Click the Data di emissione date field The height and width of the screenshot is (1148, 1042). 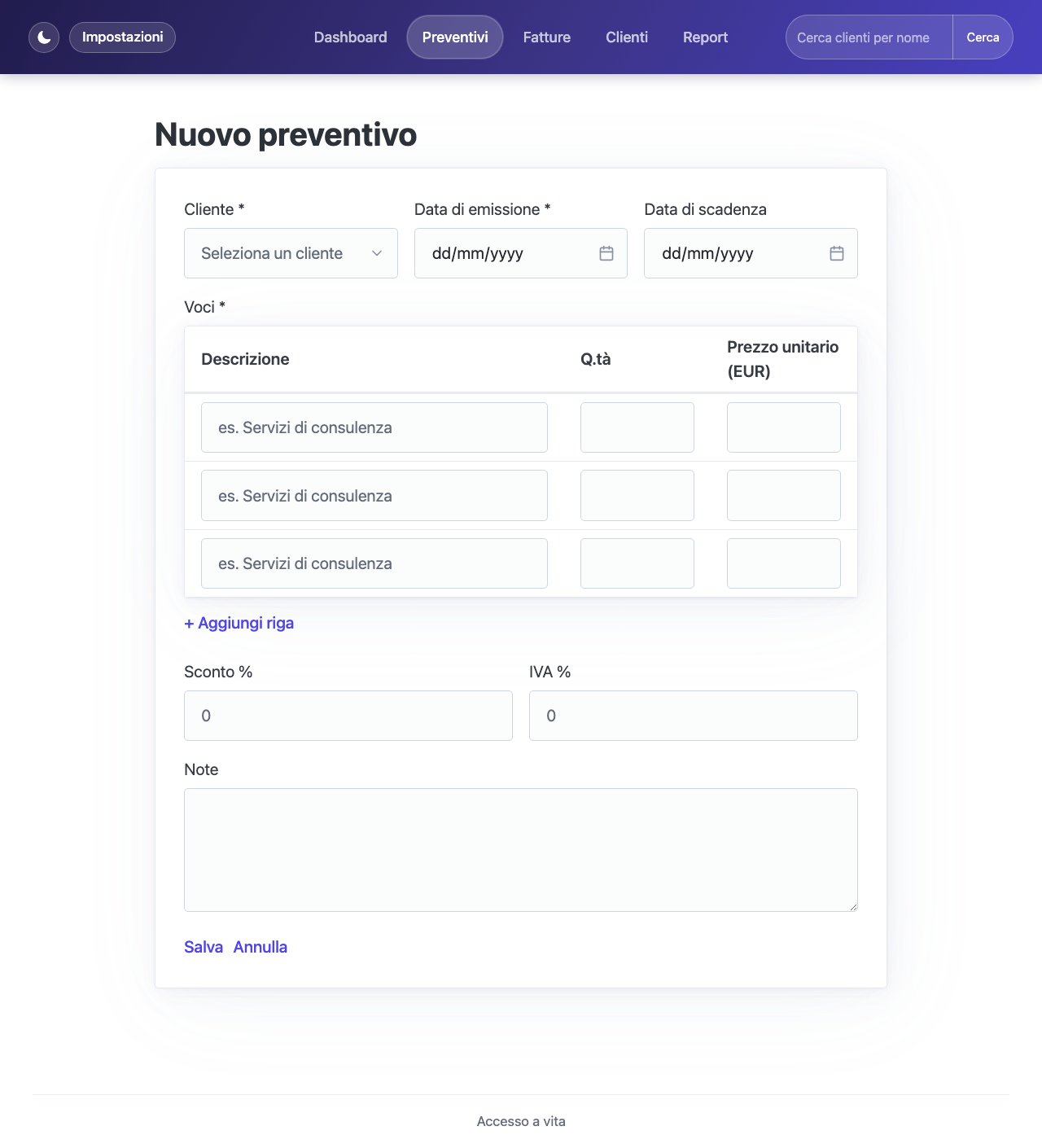[521, 253]
